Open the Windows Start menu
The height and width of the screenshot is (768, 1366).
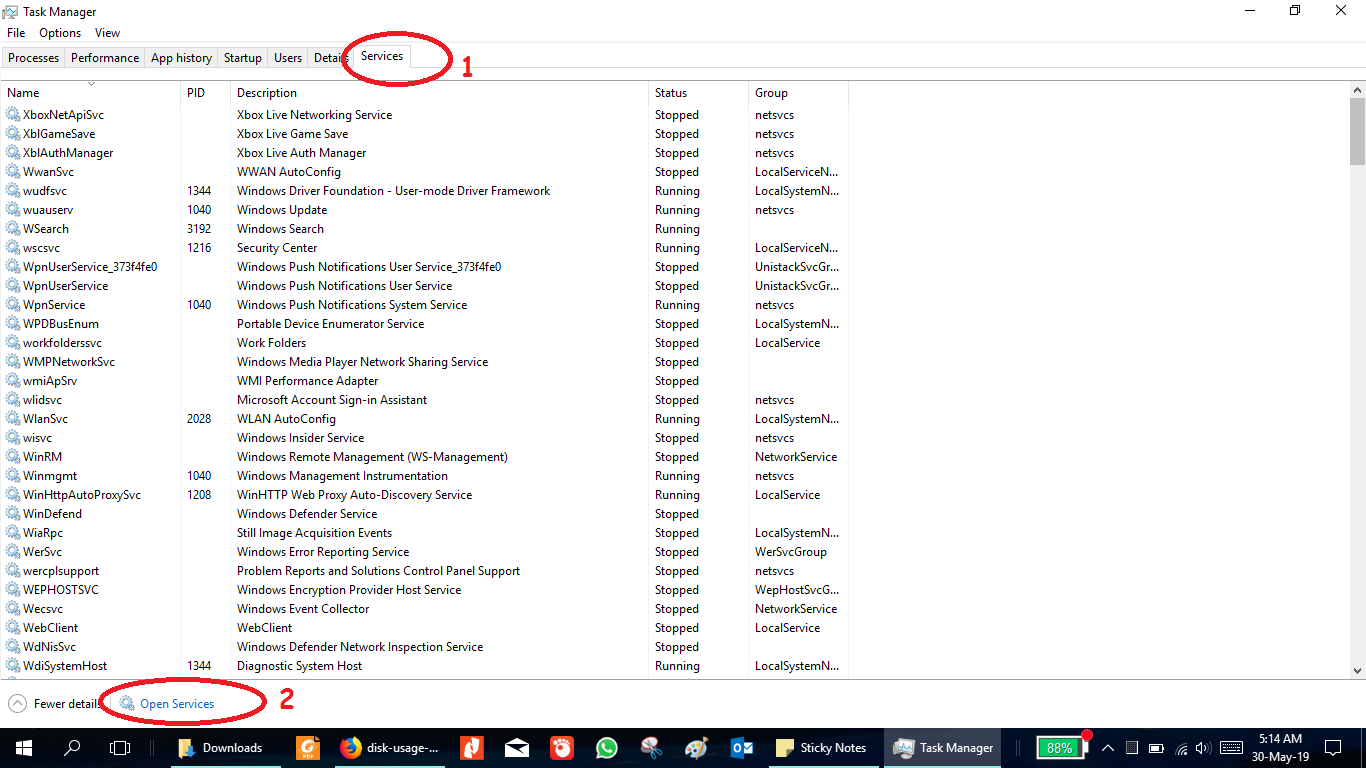(x=23, y=748)
